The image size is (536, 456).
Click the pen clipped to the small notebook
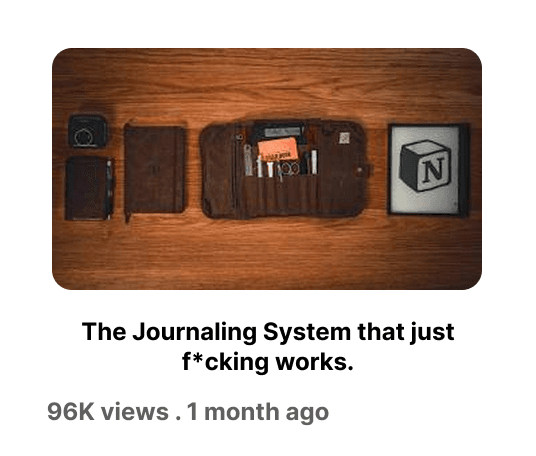point(109,189)
